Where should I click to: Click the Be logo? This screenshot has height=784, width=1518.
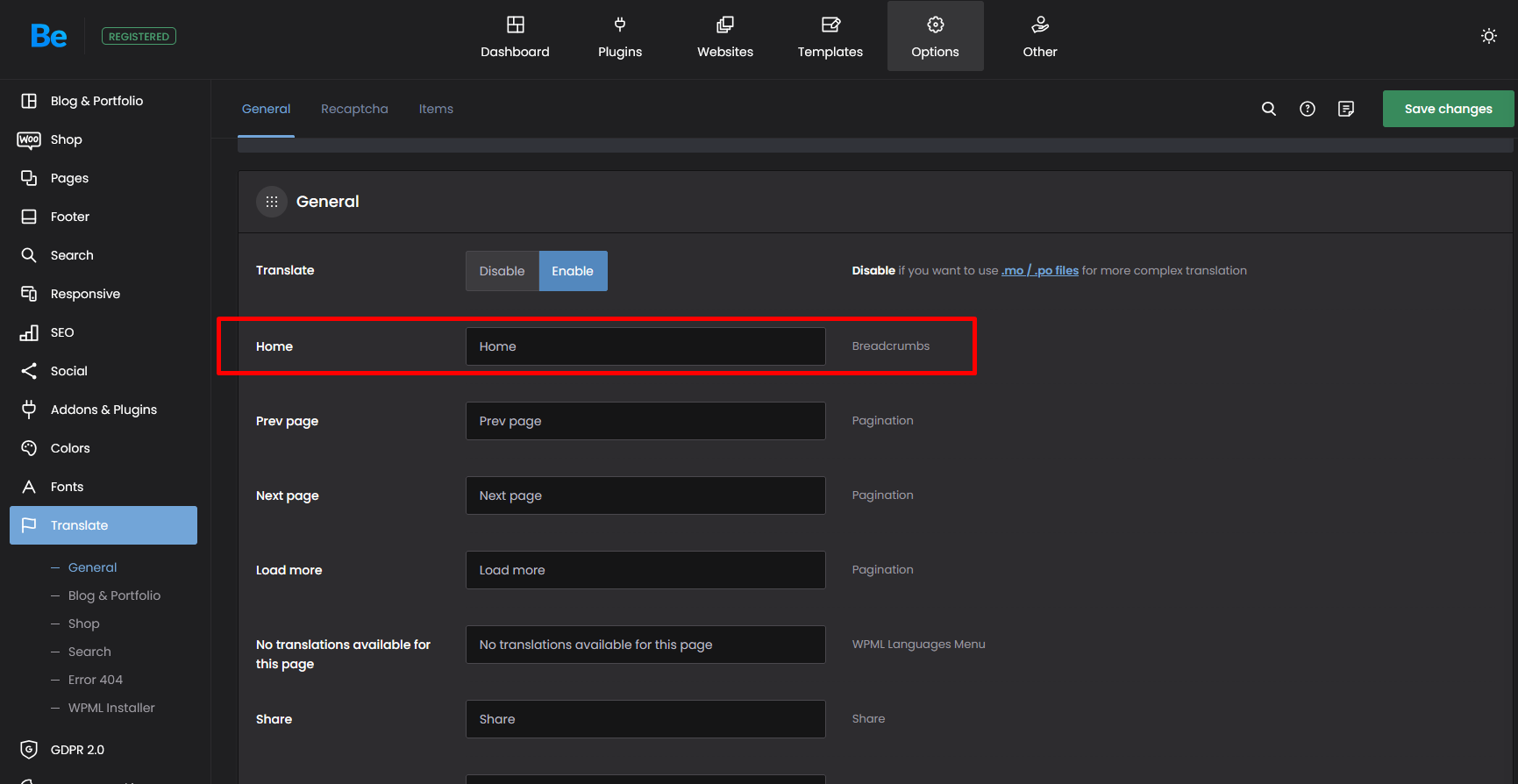coord(48,36)
